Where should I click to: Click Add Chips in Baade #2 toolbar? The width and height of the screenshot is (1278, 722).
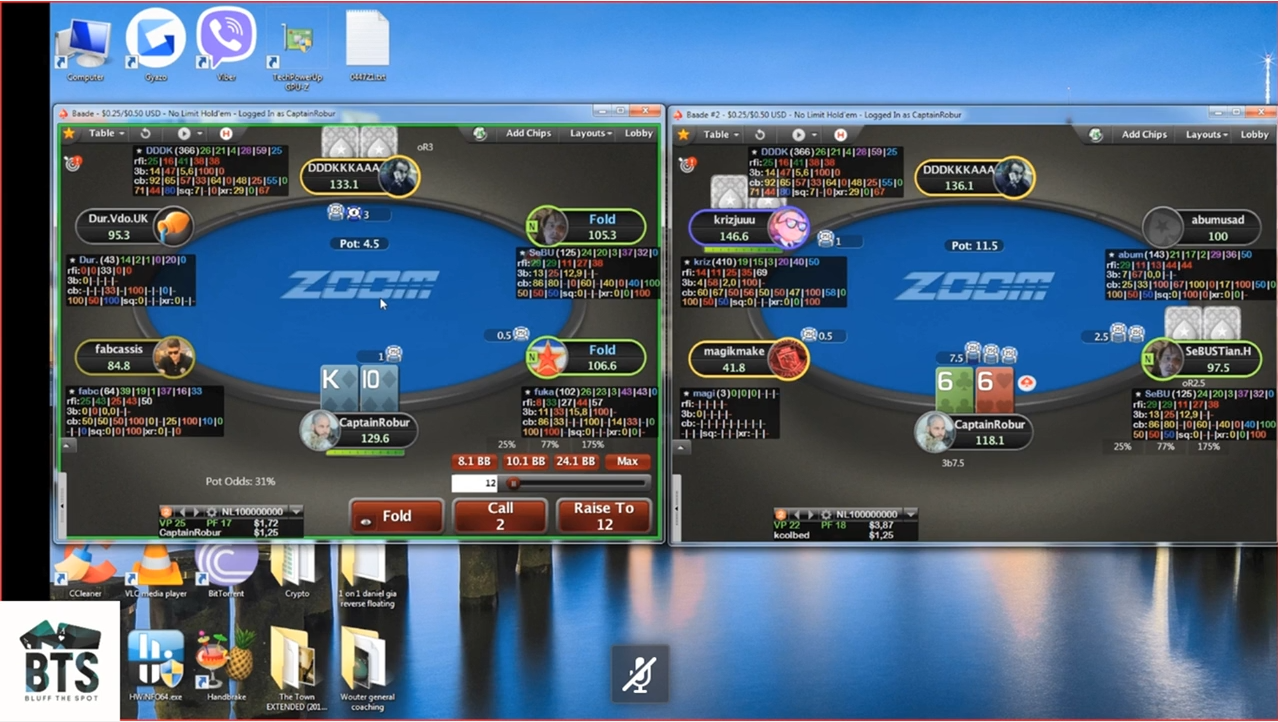(x=1144, y=134)
